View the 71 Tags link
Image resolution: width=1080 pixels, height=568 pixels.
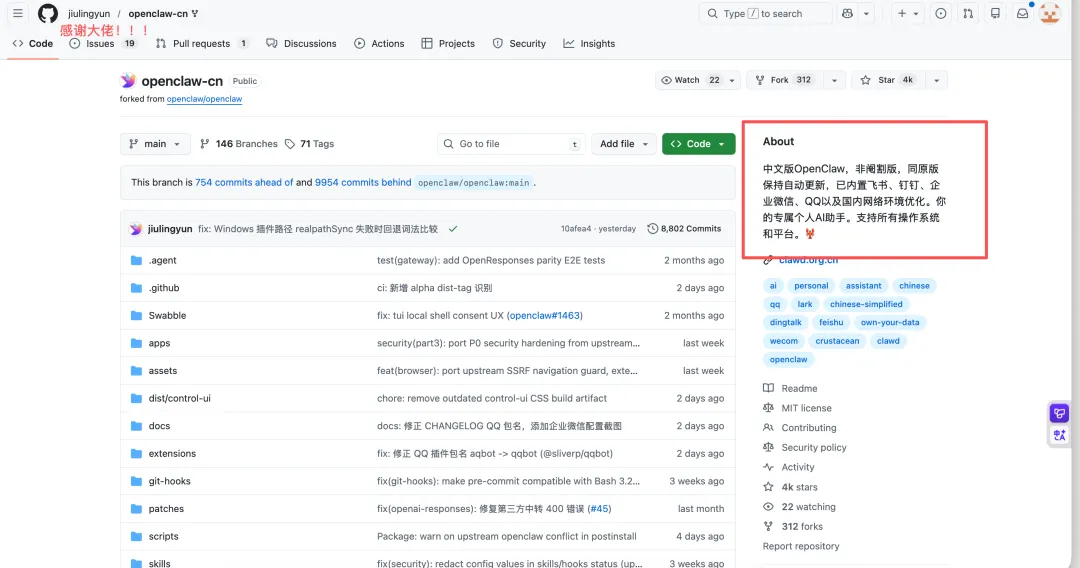(309, 144)
